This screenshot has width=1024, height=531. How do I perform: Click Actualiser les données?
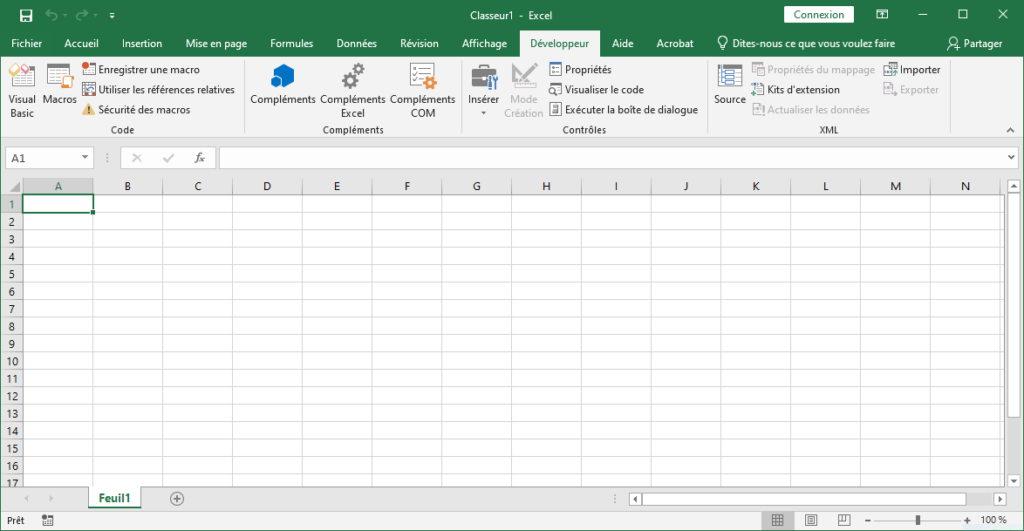(x=810, y=110)
